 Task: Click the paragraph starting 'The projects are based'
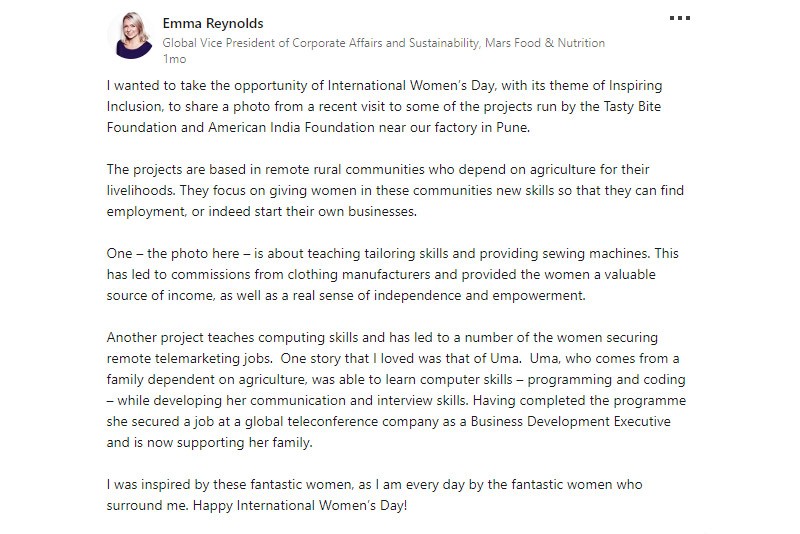click(395, 190)
